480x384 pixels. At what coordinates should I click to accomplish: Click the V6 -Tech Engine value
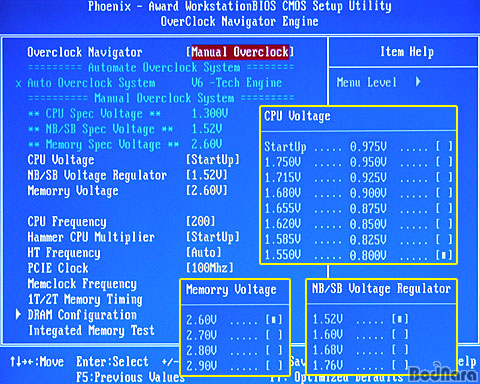coord(237,83)
